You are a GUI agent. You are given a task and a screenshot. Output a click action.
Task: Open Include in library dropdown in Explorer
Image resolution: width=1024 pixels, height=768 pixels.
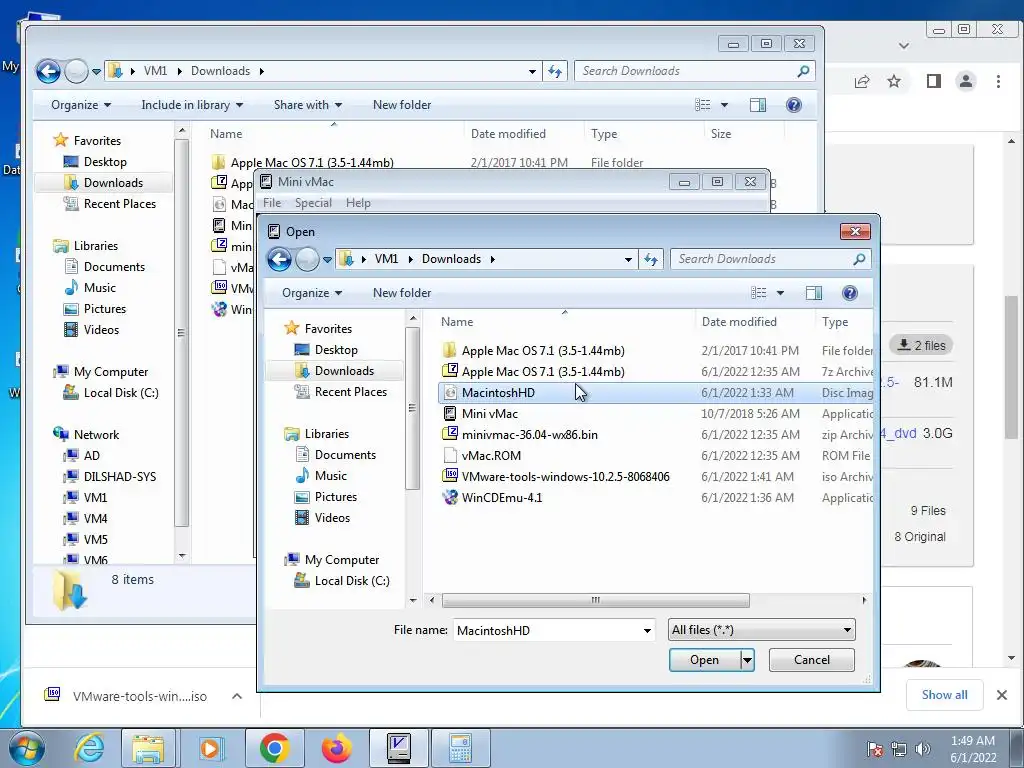pos(192,105)
